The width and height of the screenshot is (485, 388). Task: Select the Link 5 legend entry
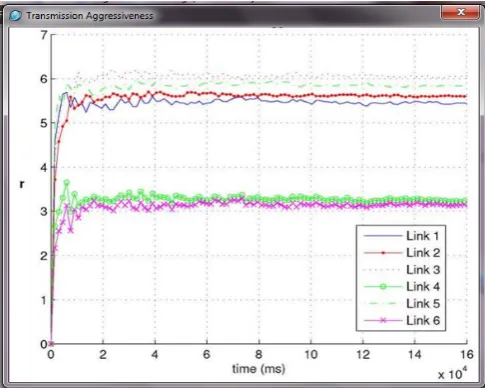click(401, 303)
